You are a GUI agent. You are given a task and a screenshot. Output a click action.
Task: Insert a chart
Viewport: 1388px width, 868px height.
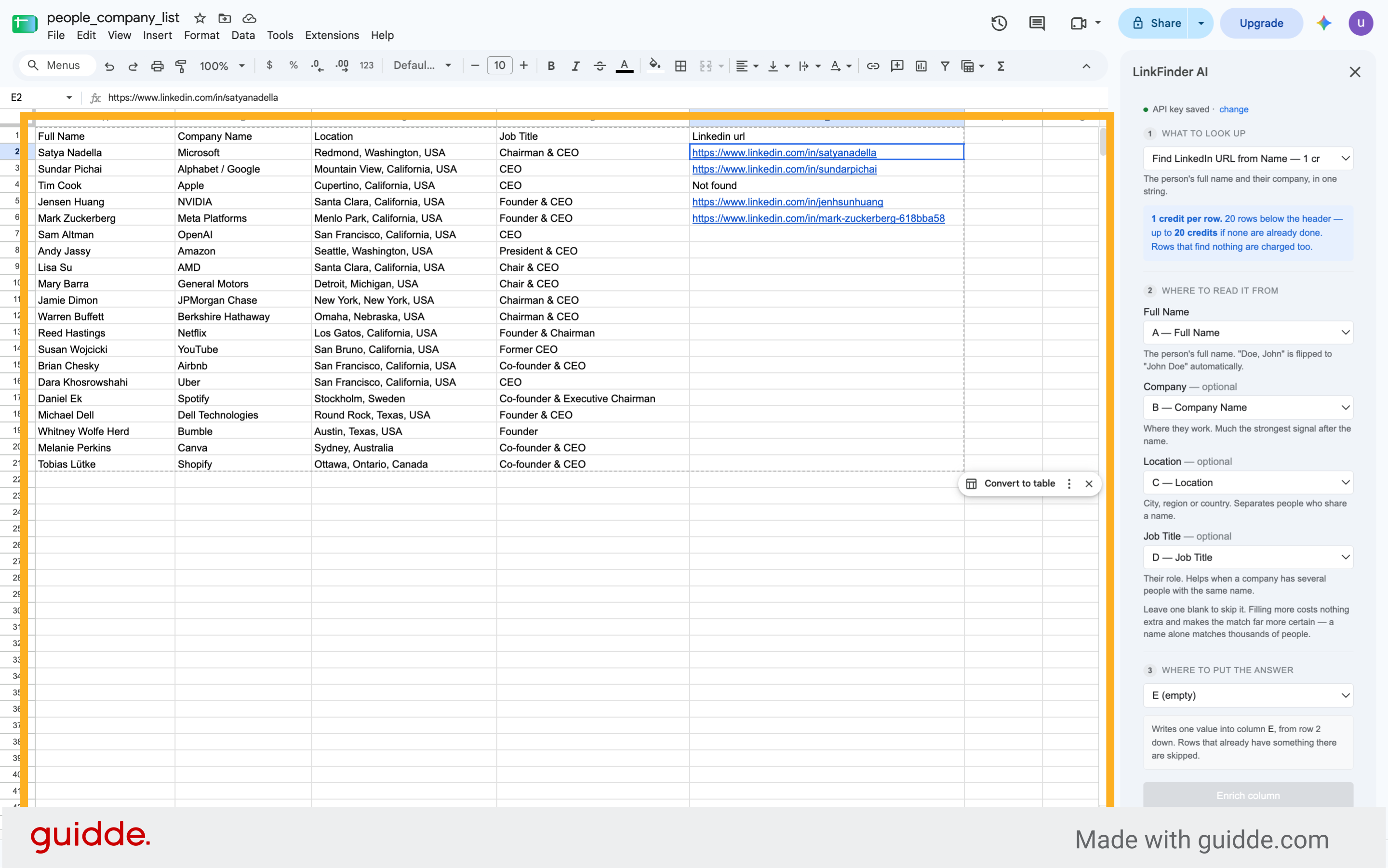coord(921,66)
